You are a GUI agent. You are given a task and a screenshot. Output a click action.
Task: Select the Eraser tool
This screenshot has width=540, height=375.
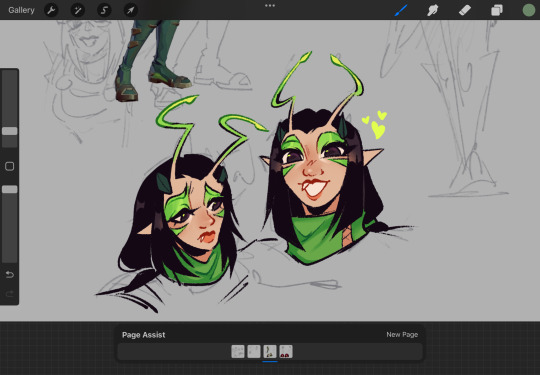pyautogui.click(x=465, y=10)
